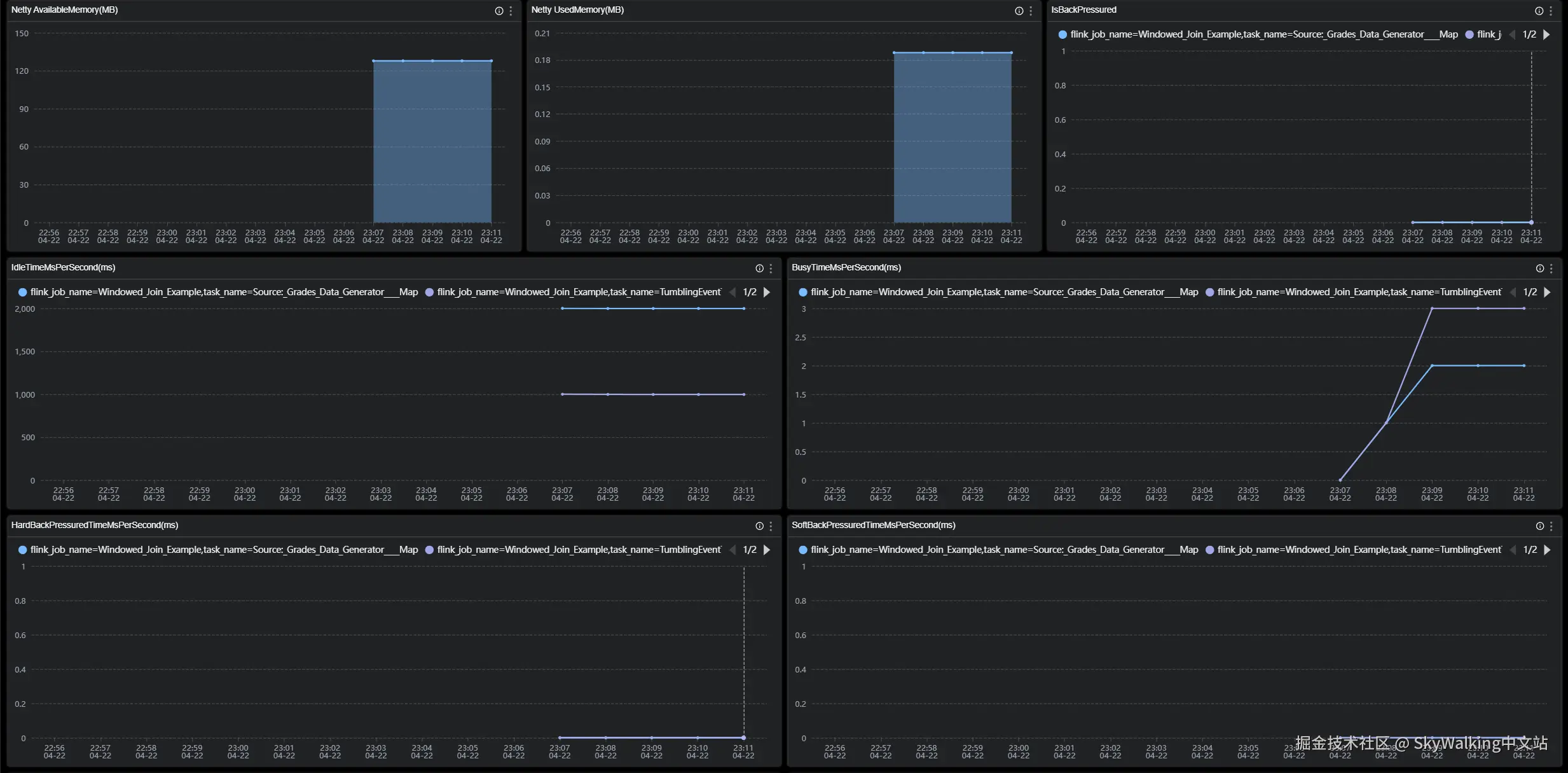1568x773 pixels.
Task: Toggle Grades_Data_Generator series in IdleTimeMsPerSecond legend
Action: coord(223,292)
